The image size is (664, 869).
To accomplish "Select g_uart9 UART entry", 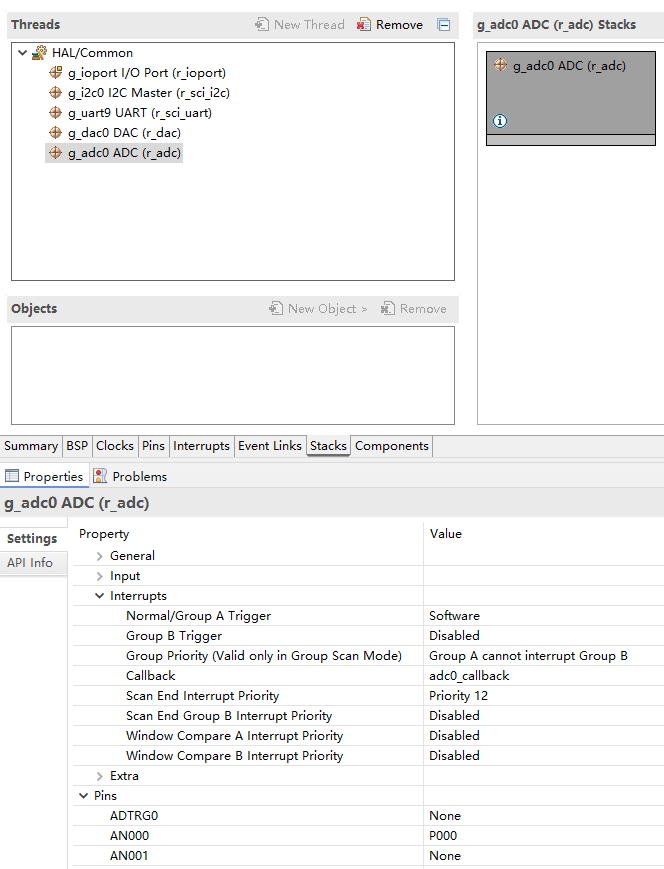I will (140, 113).
